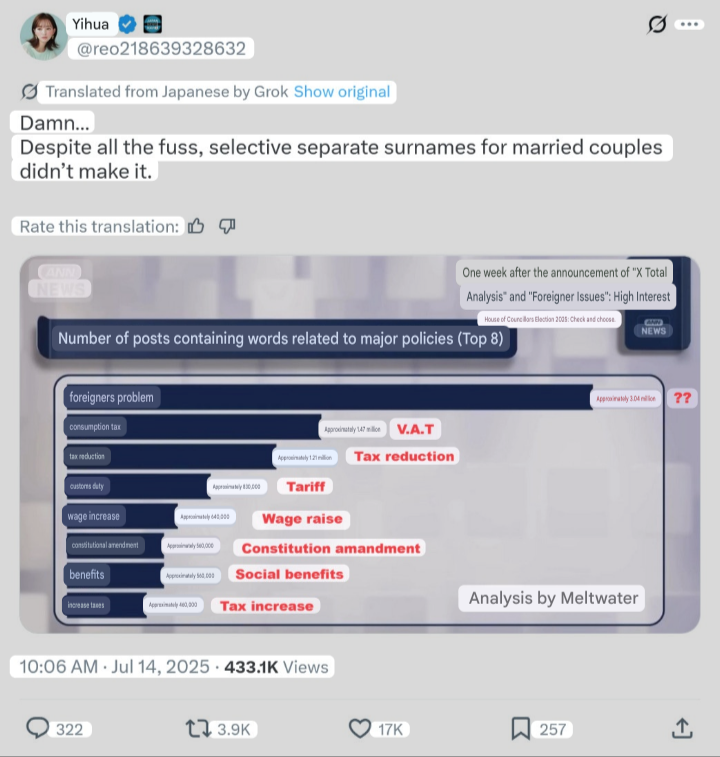Image resolution: width=720 pixels, height=757 pixels.
Task: Click the 10:06 AM Jul 14, 2025 timestamp
Action: [114, 667]
